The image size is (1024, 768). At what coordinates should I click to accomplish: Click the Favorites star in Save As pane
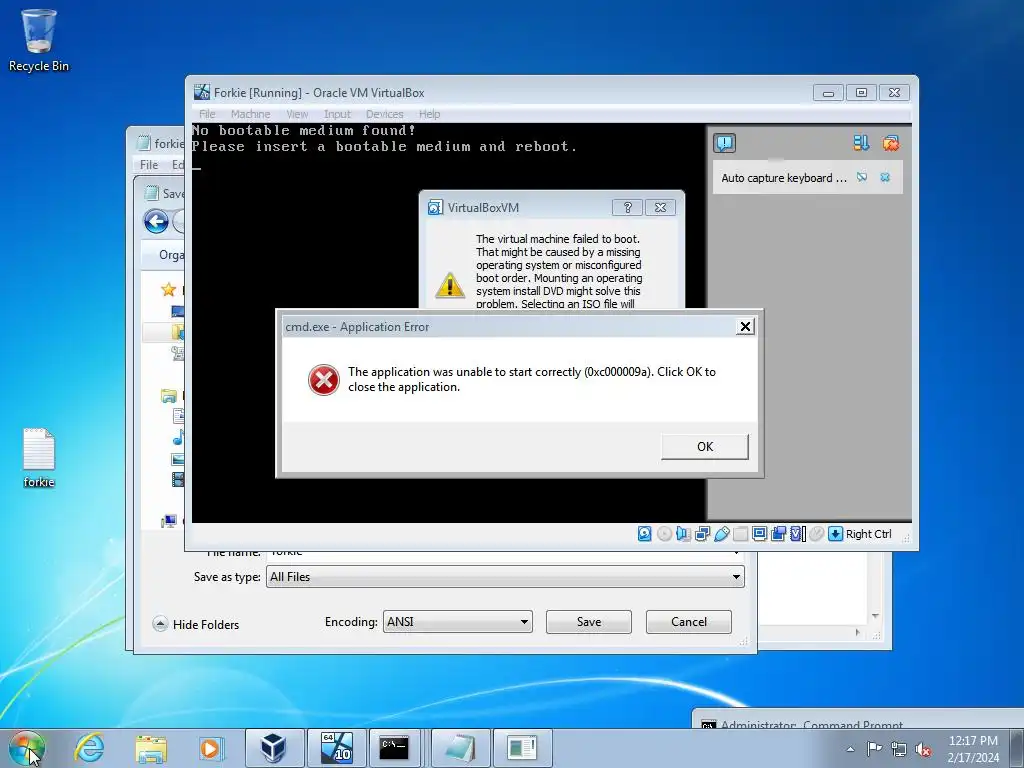pyautogui.click(x=168, y=289)
